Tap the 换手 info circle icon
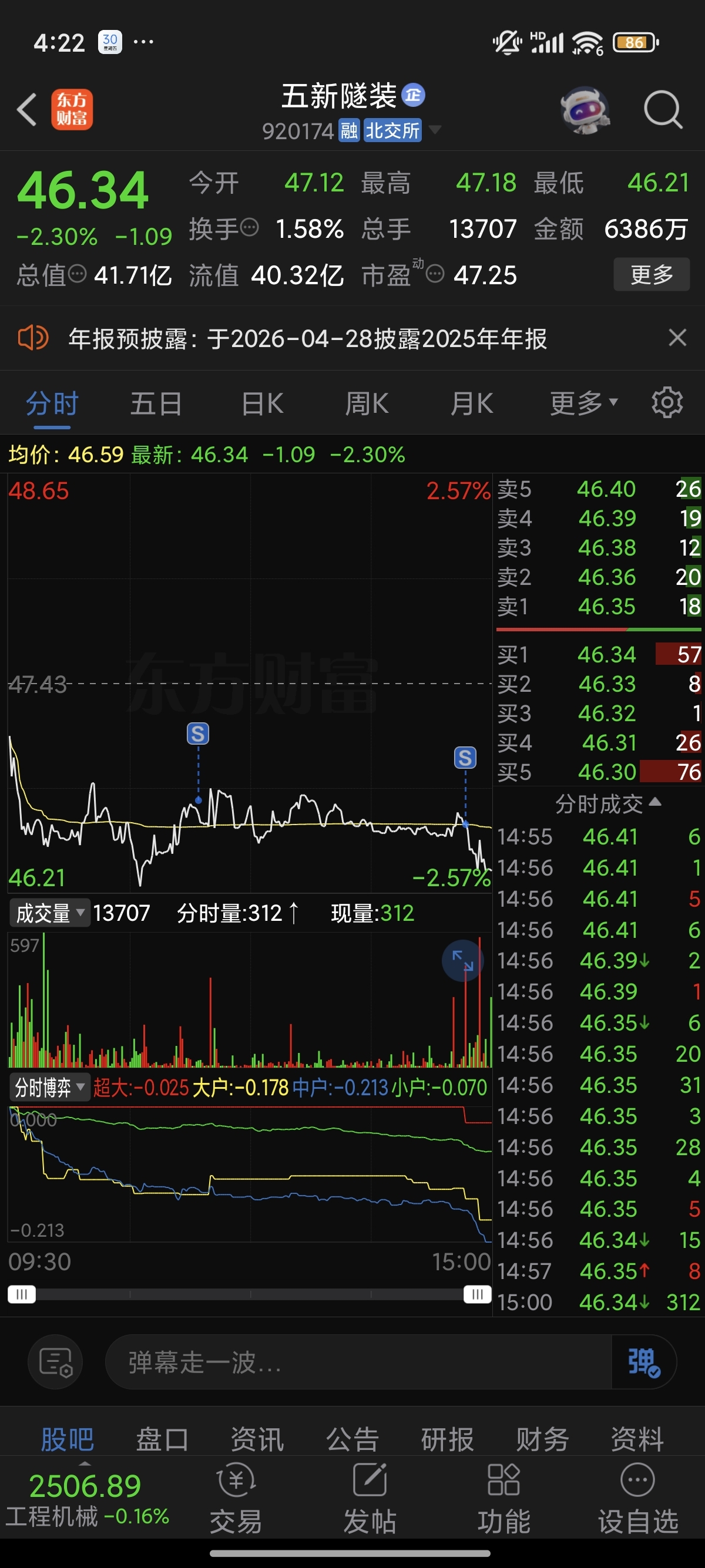The image size is (705, 1568). point(250,228)
